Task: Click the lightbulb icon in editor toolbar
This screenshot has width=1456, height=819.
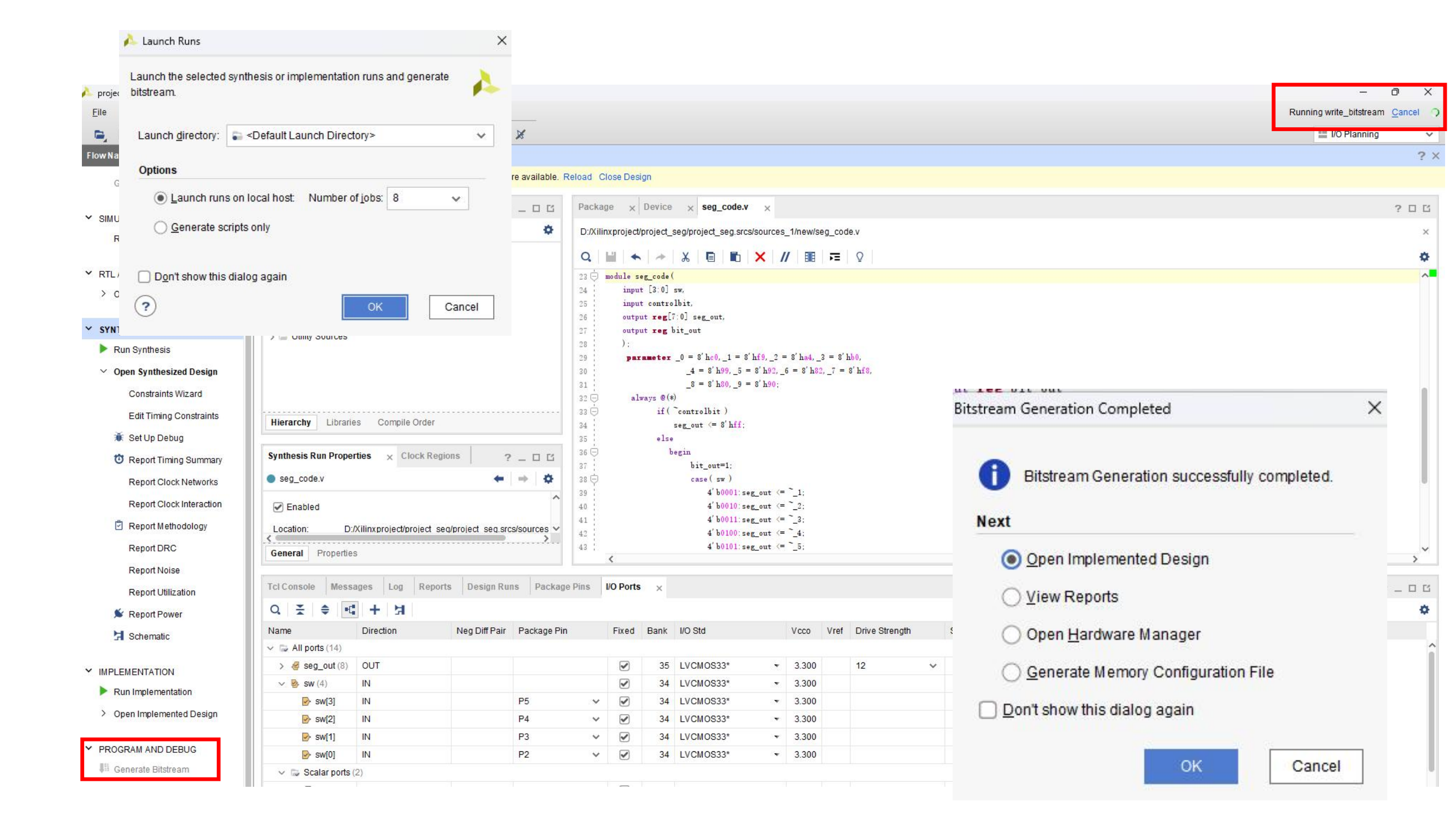Action: (859, 257)
